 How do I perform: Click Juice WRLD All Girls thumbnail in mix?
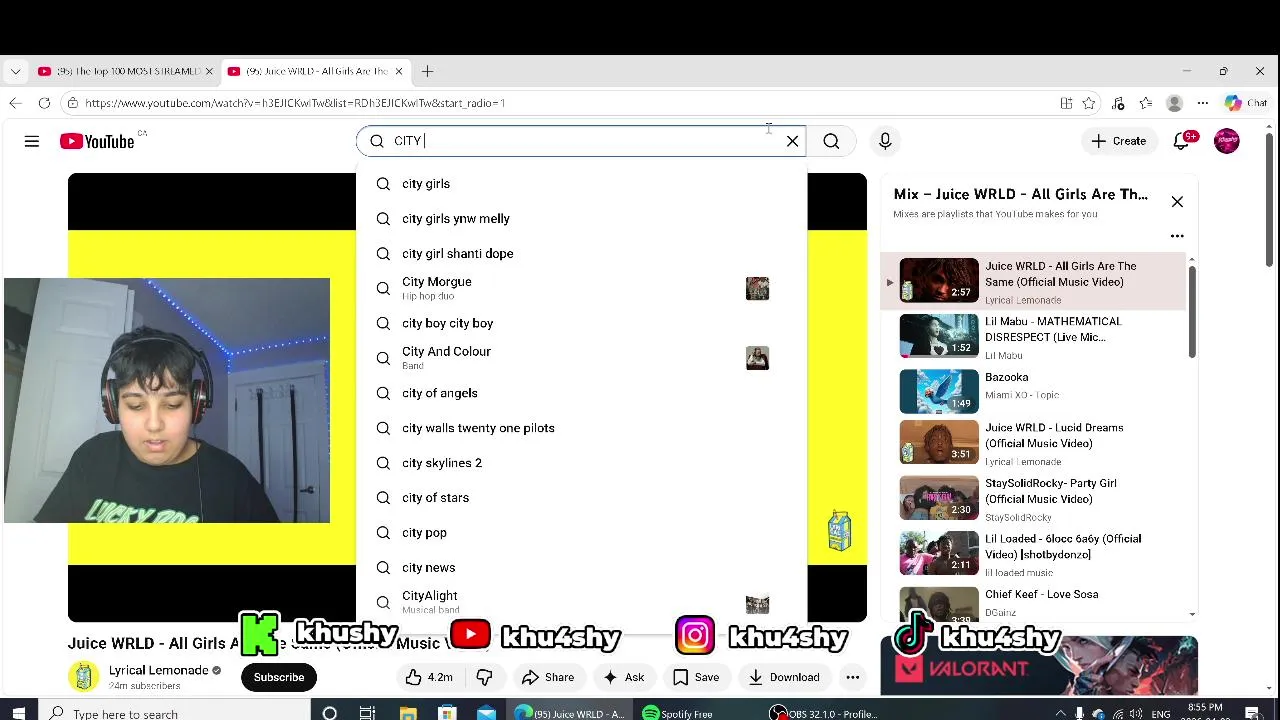tap(939, 280)
